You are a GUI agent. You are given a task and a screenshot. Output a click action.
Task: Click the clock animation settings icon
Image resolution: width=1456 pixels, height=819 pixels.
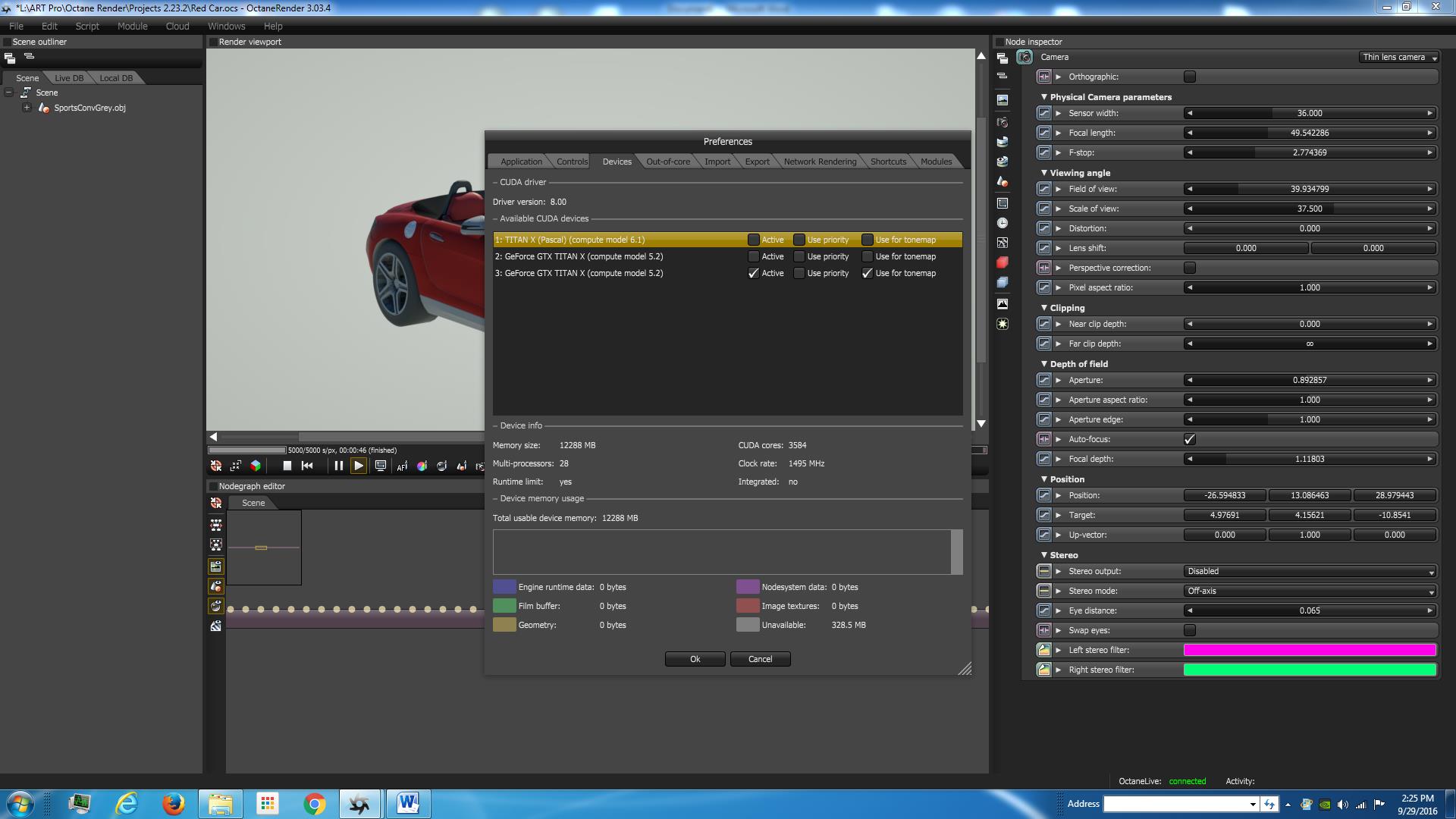point(1003,223)
